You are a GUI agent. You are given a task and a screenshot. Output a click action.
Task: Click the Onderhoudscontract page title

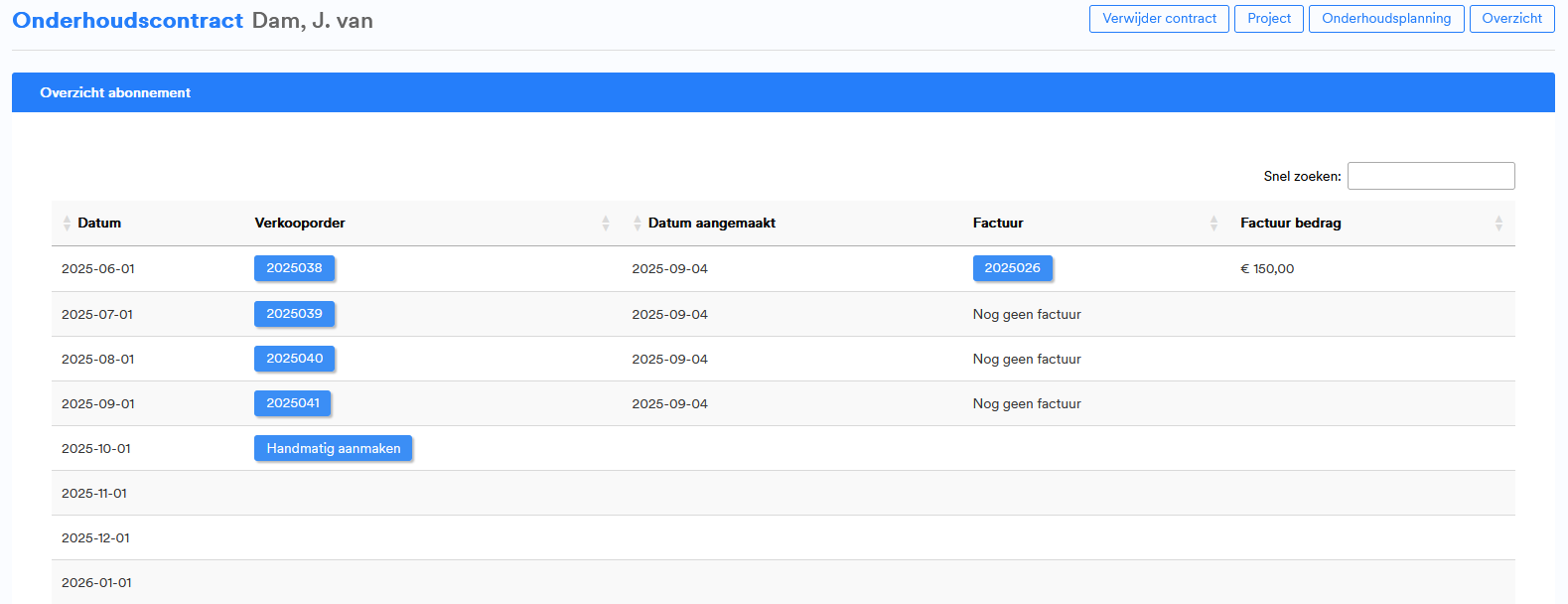point(127,21)
